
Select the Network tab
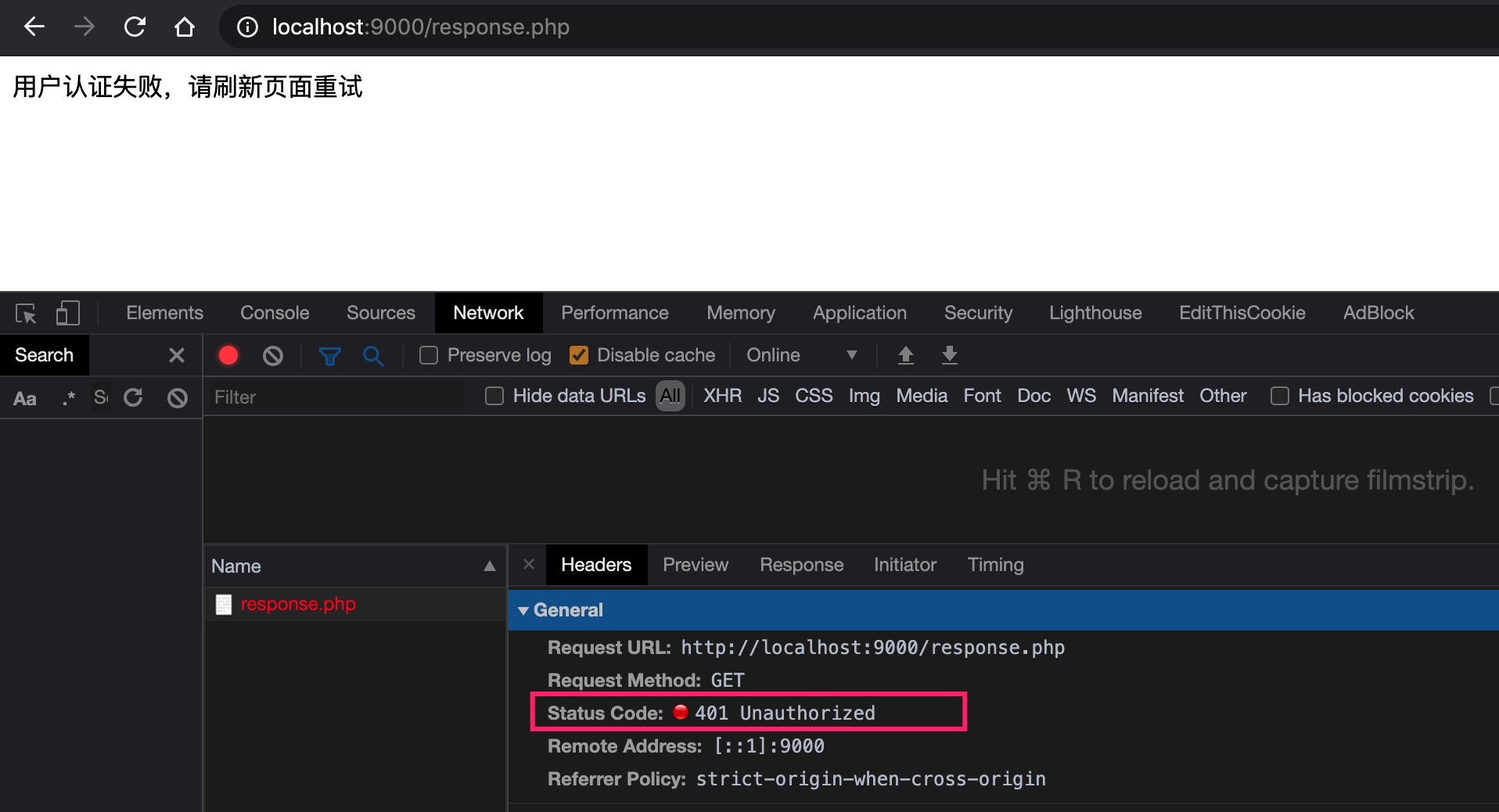tap(488, 313)
